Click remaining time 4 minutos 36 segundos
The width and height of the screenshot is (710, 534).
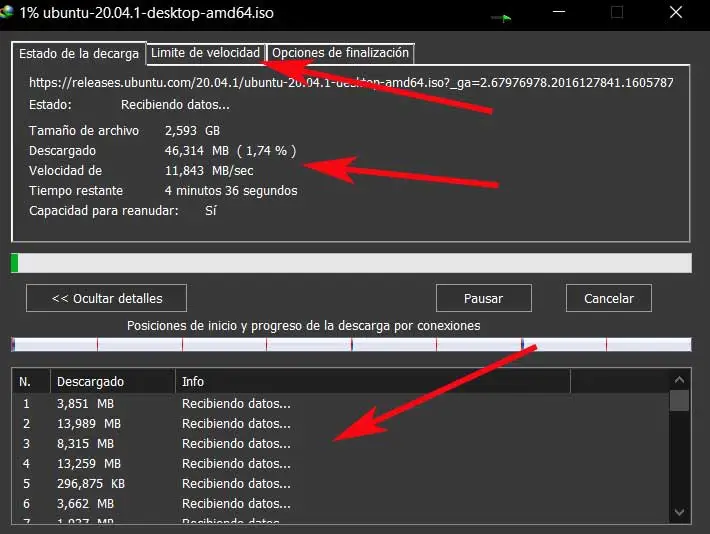tap(231, 190)
